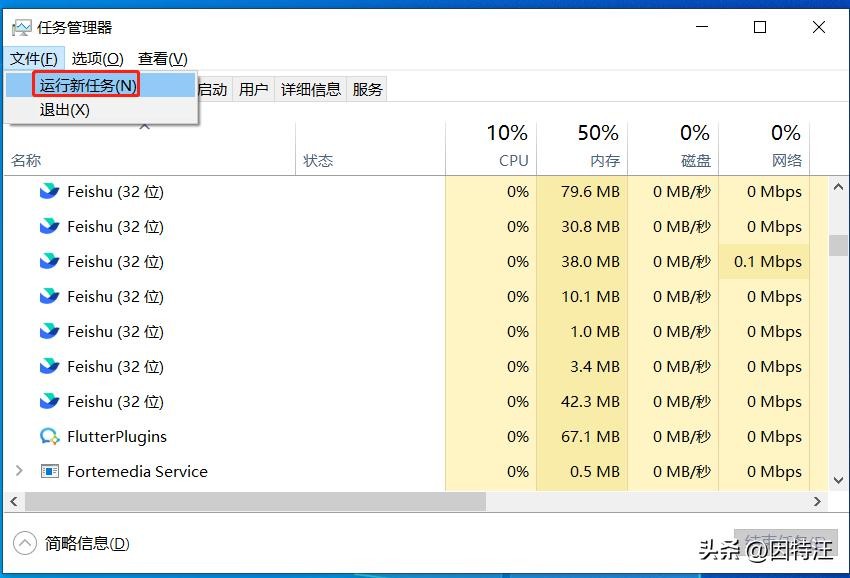Screen dimensions: 850x578
Task: Select the Feishu process using 1.0 MB
Action: click(115, 332)
